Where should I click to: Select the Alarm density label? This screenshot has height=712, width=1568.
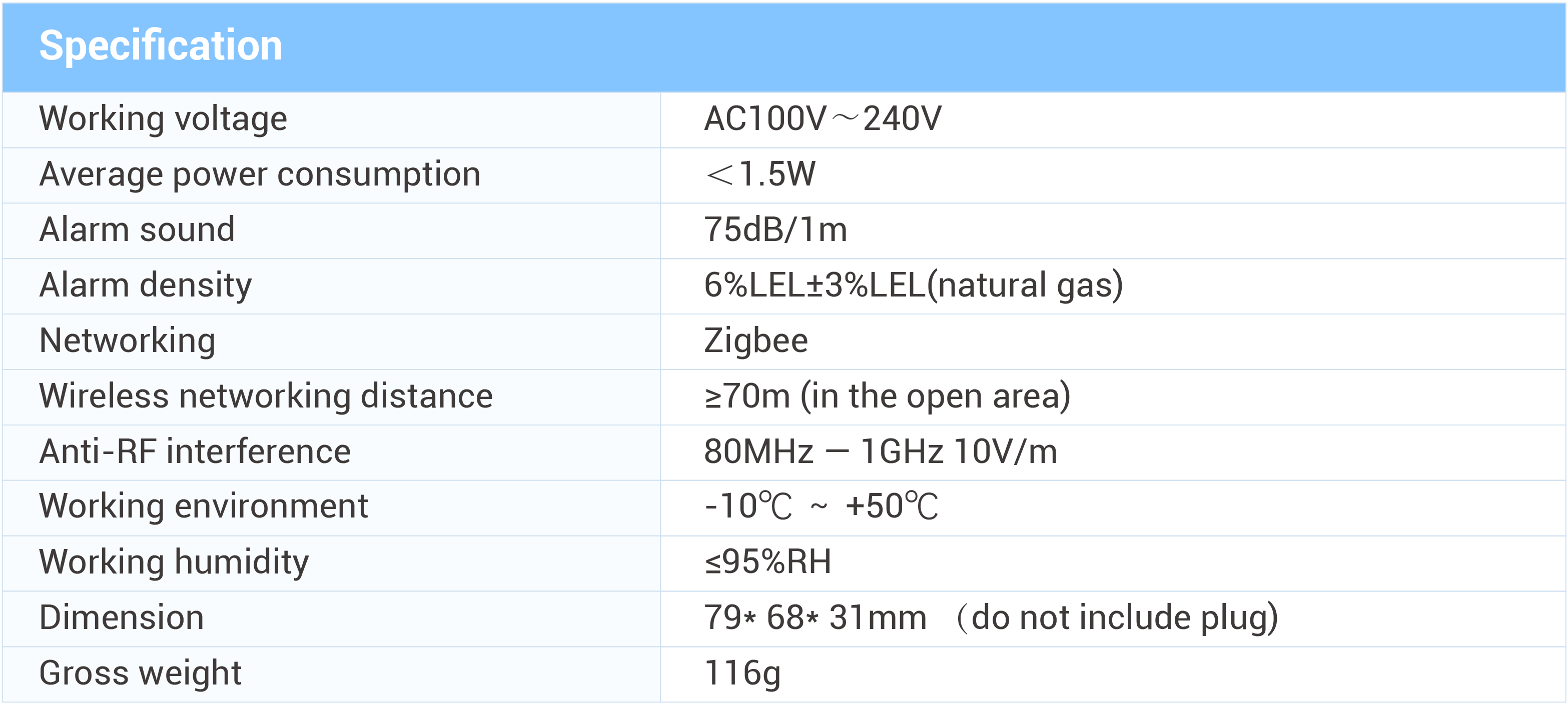146,285
